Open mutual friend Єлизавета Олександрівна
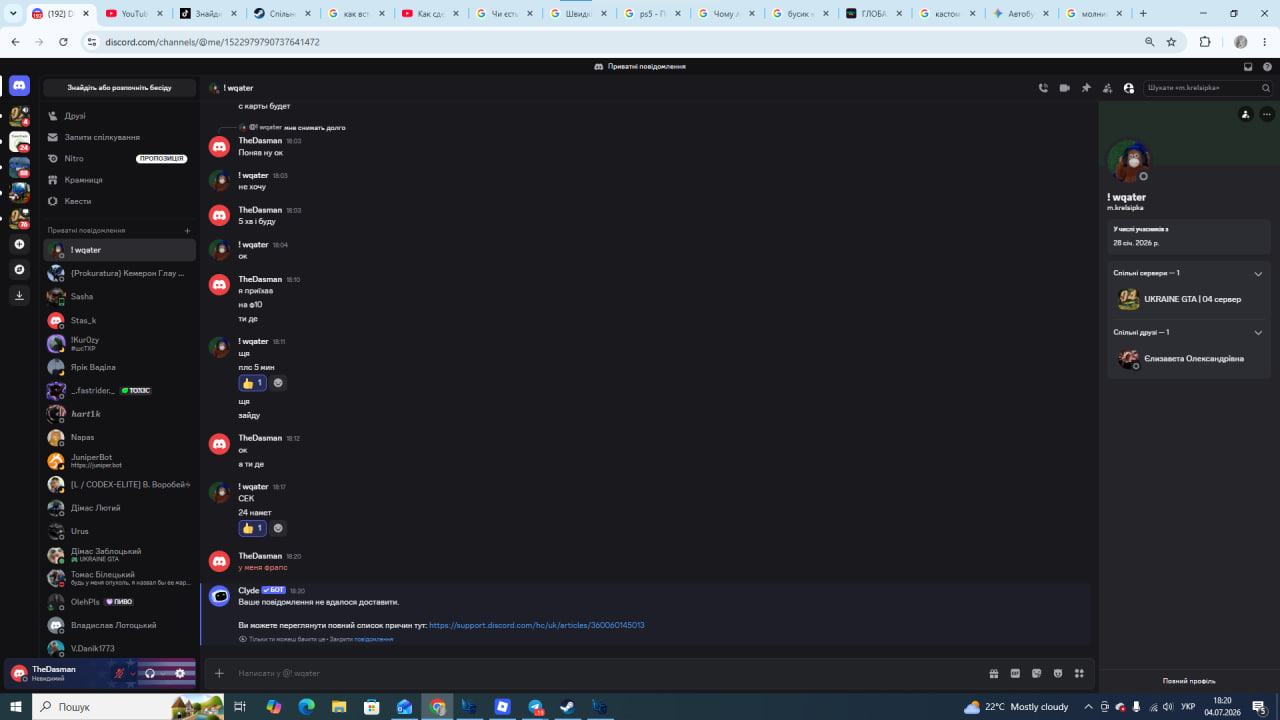 1189,358
